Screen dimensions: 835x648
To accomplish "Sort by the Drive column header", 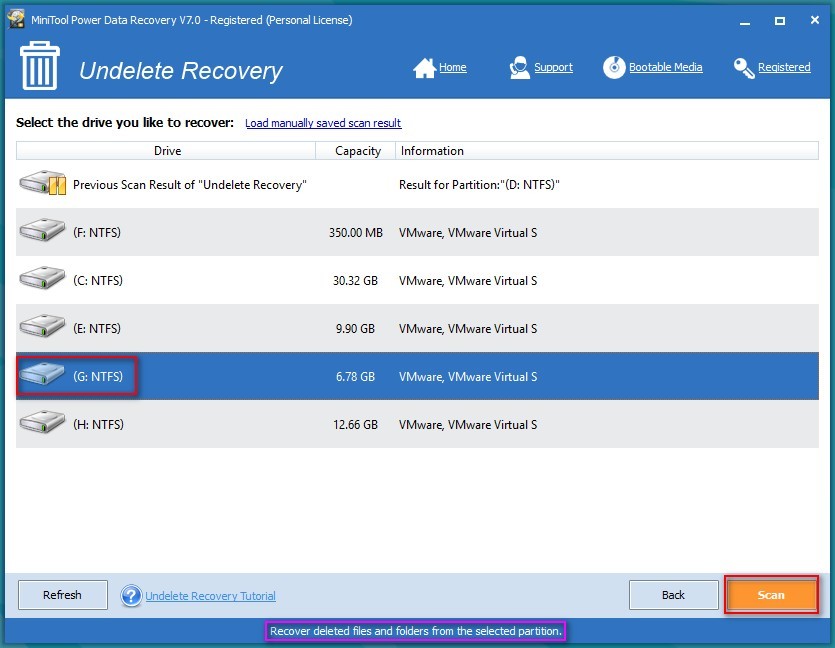I will [x=166, y=151].
